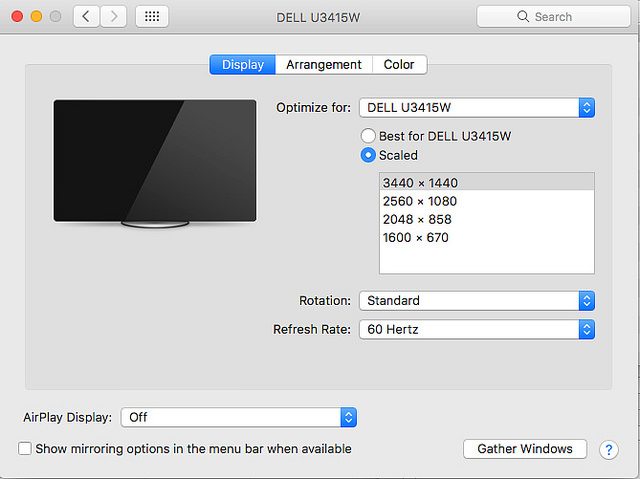Image resolution: width=640 pixels, height=479 pixels.
Task: Open the AirPlay Display dropdown
Action: [239, 417]
